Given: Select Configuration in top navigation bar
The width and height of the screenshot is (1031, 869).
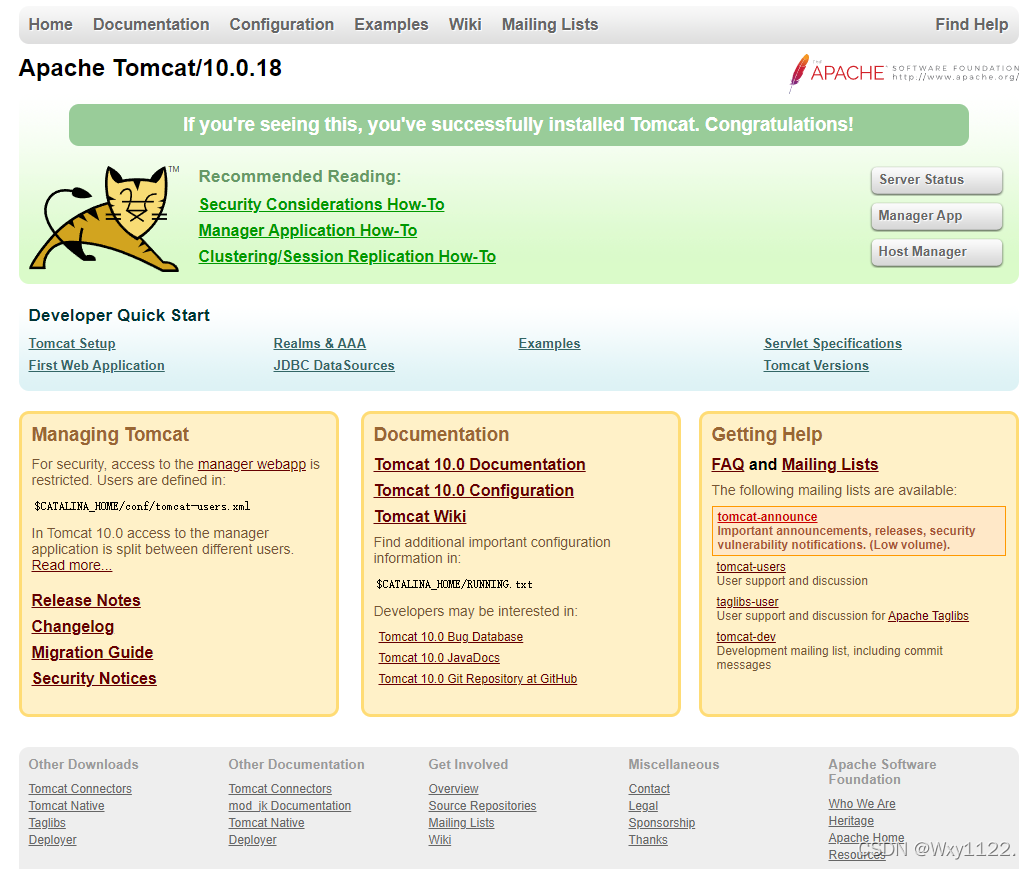Looking at the screenshot, I should (281, 24).
